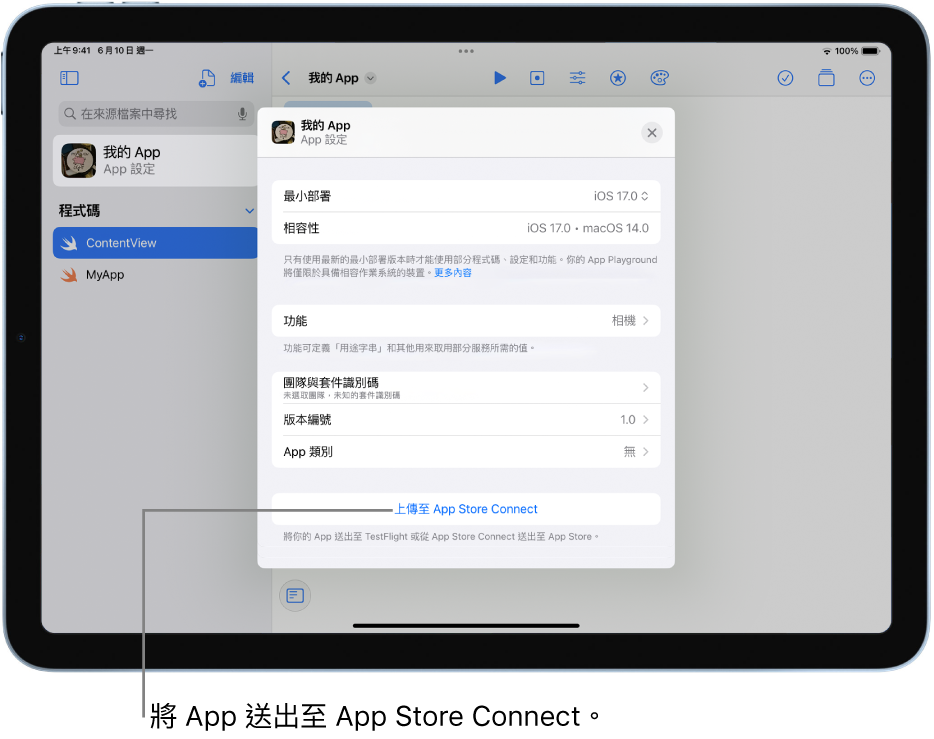Open the stacked library icon
The width and height of the screenshot is (934, 739).
pos(826,78)
